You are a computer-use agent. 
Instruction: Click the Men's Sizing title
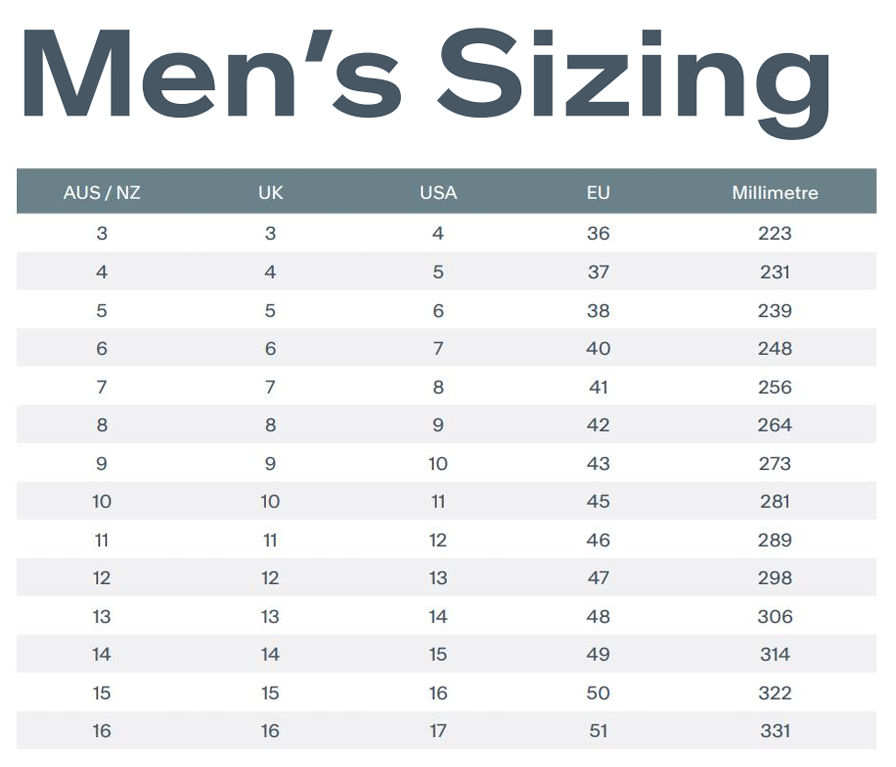425,80
